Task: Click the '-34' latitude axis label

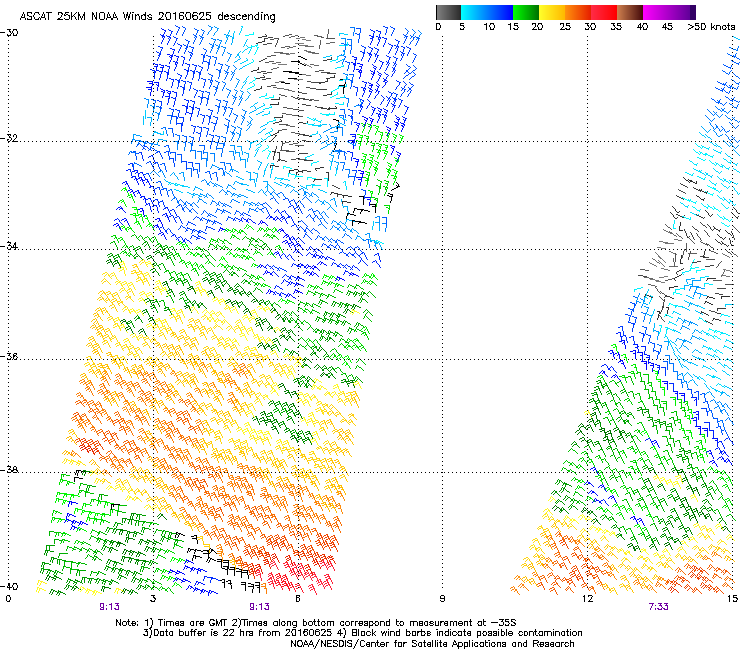Action: click(x=10, y=246)
